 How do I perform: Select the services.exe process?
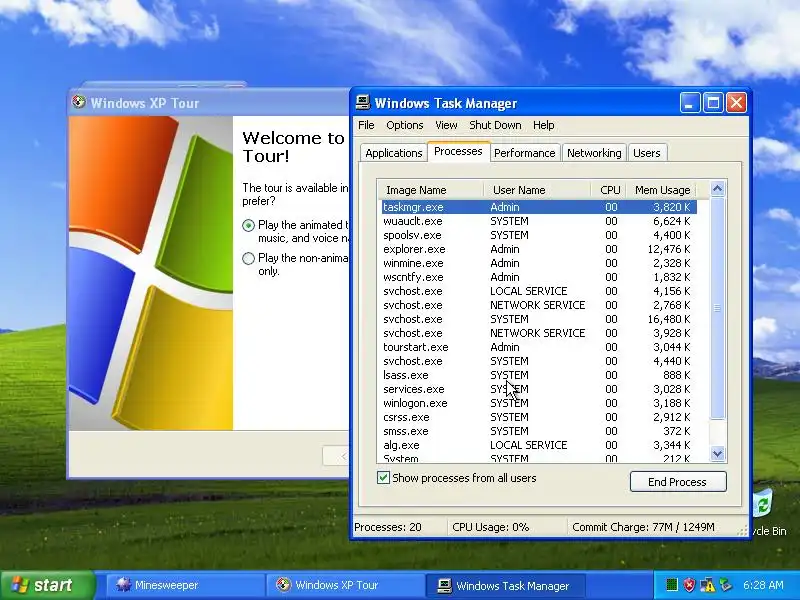pos(537,389)
